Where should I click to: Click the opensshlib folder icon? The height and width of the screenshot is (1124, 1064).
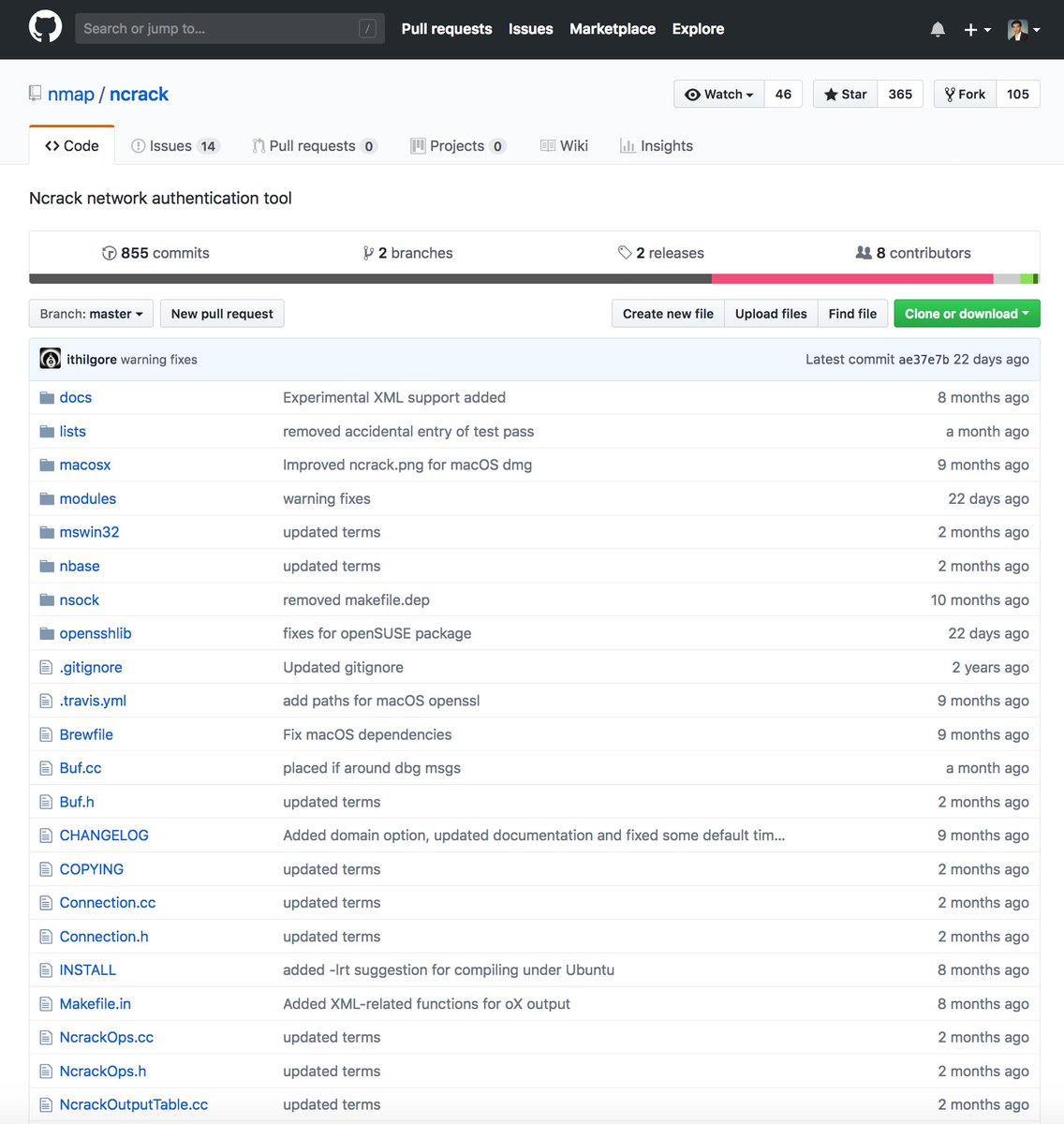47,634
